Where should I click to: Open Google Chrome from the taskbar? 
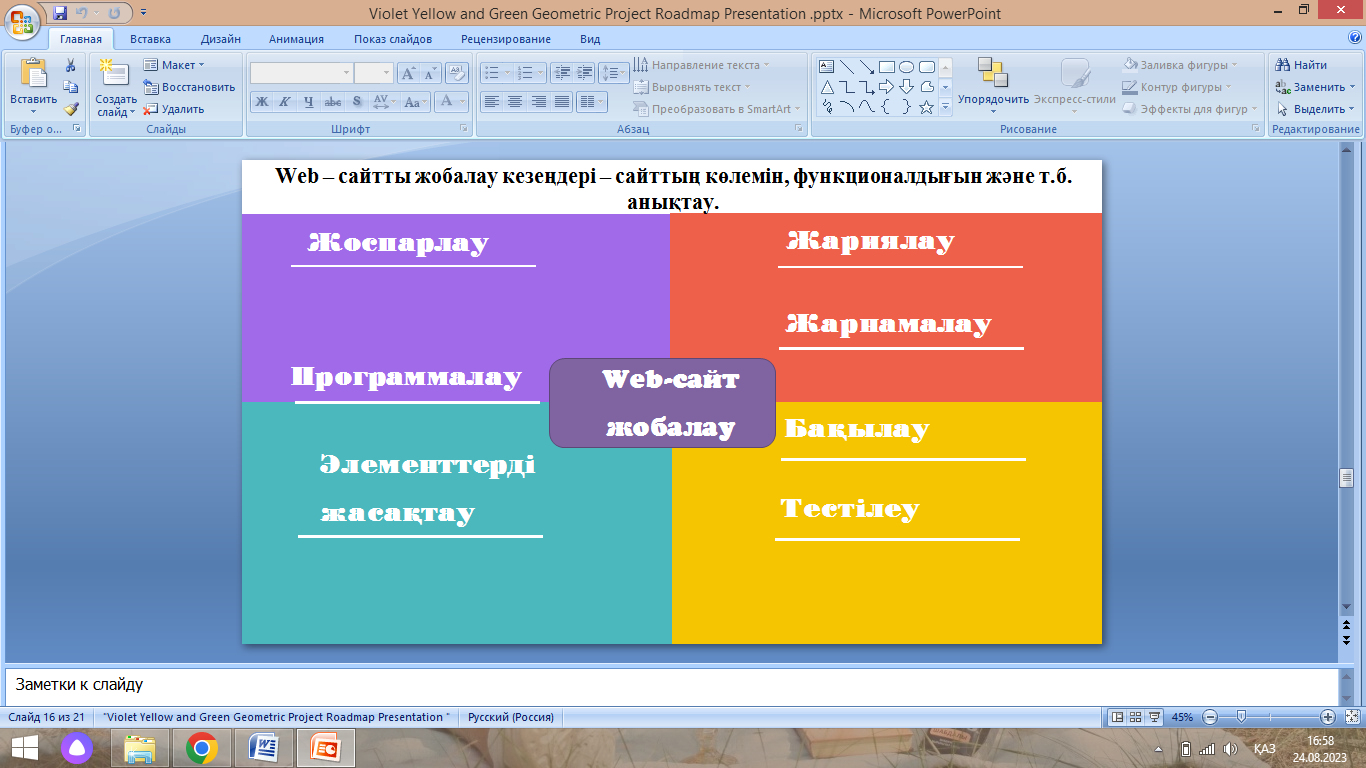pos(202,747)
